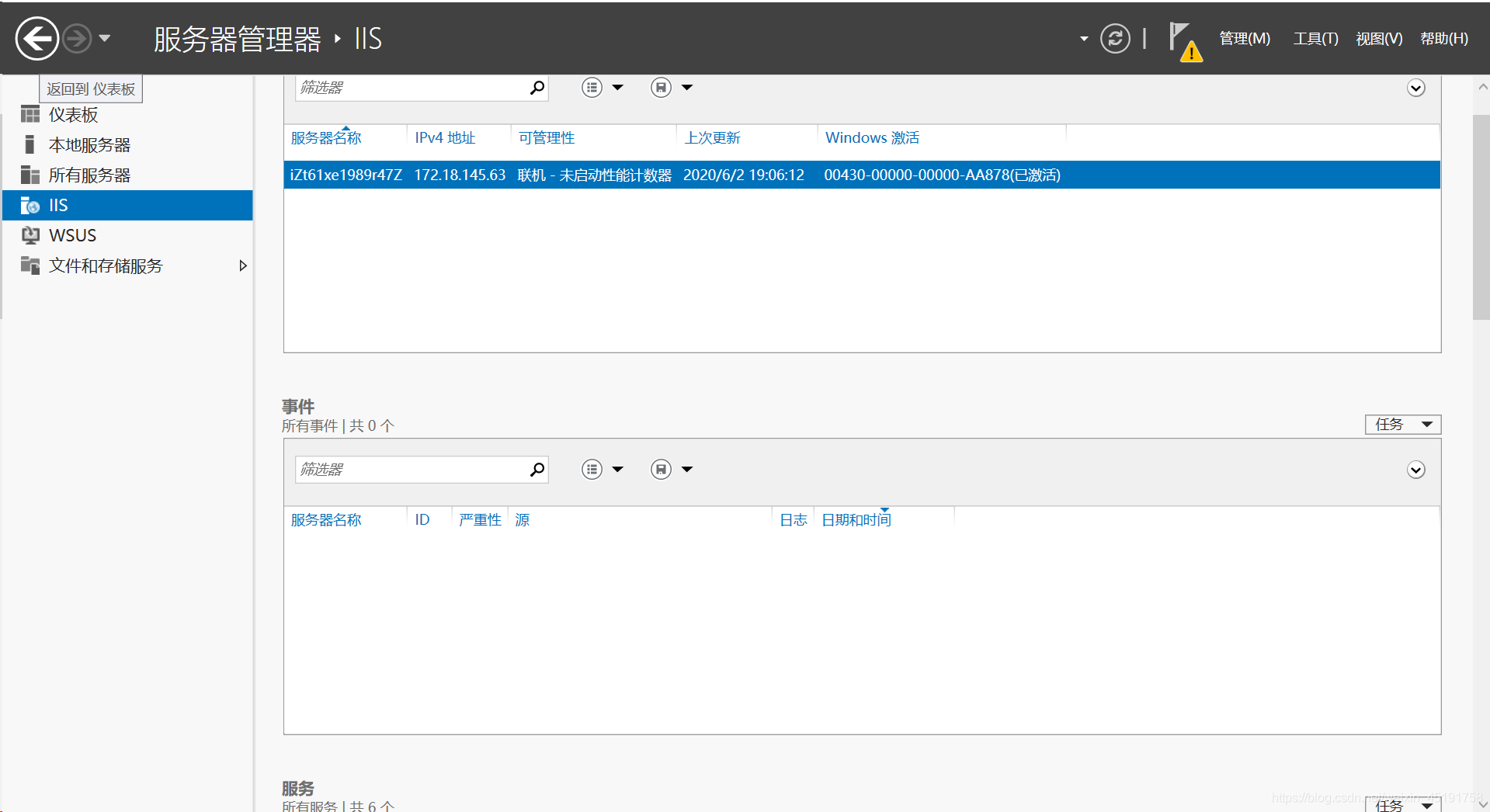The width and height of the screenshot is (1490, 812).
Task: Sort servers by 服务器名称 column
Action: (x=326, y=137)
